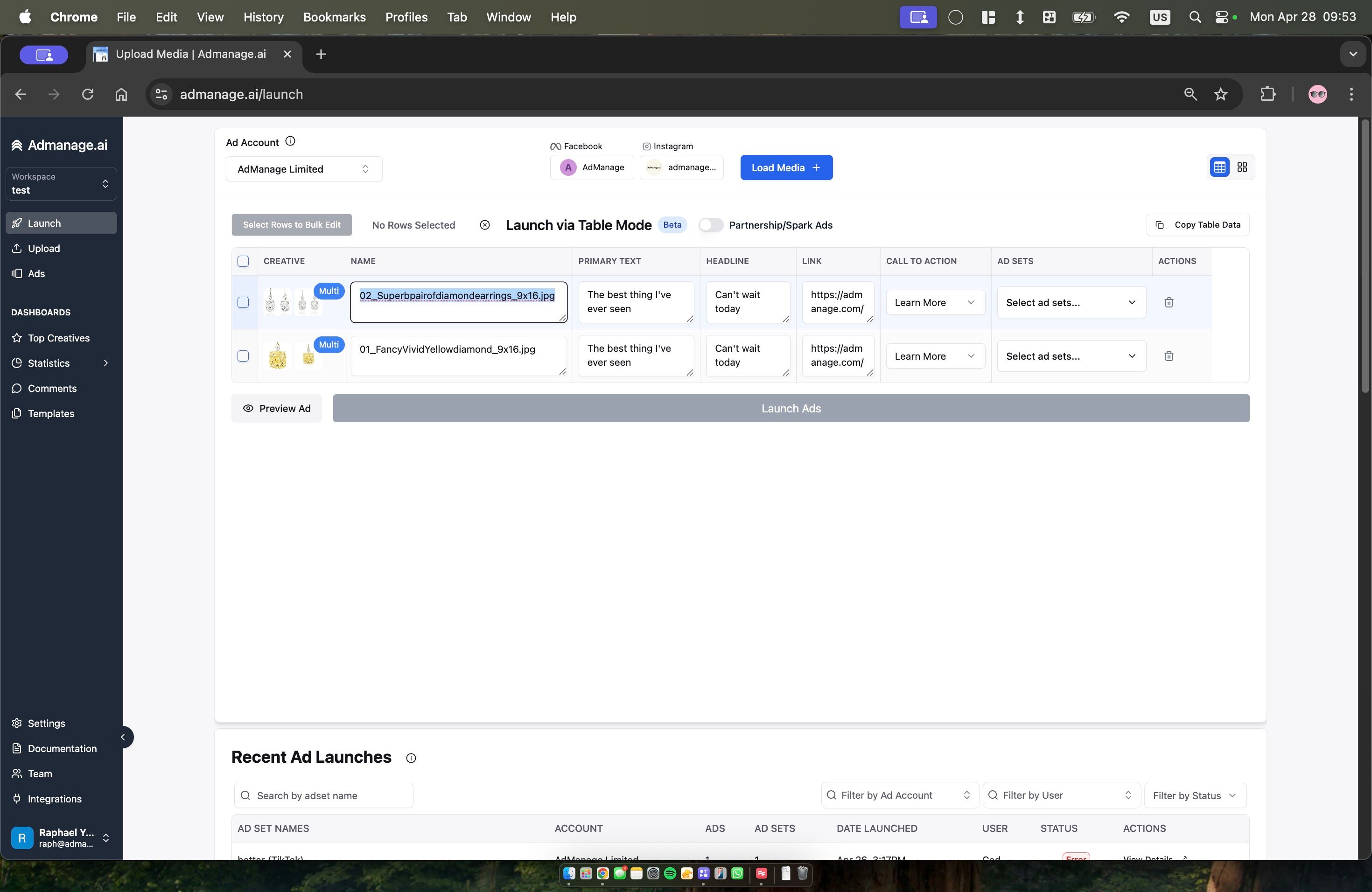
Task: Go to Top Creatives in sidebar
Action: (58, 338)
